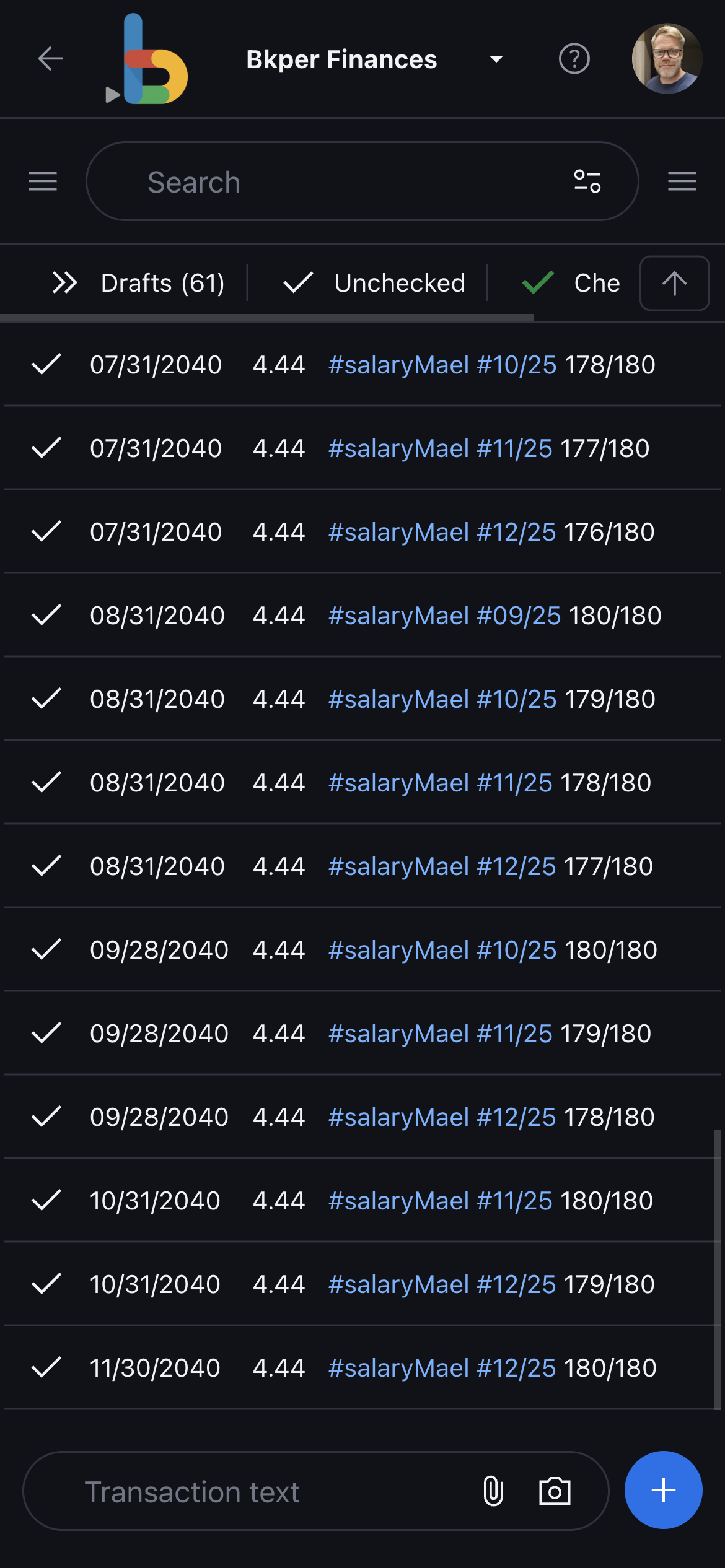
Task: Expand the Drafts (61) section
Action: 138,283
